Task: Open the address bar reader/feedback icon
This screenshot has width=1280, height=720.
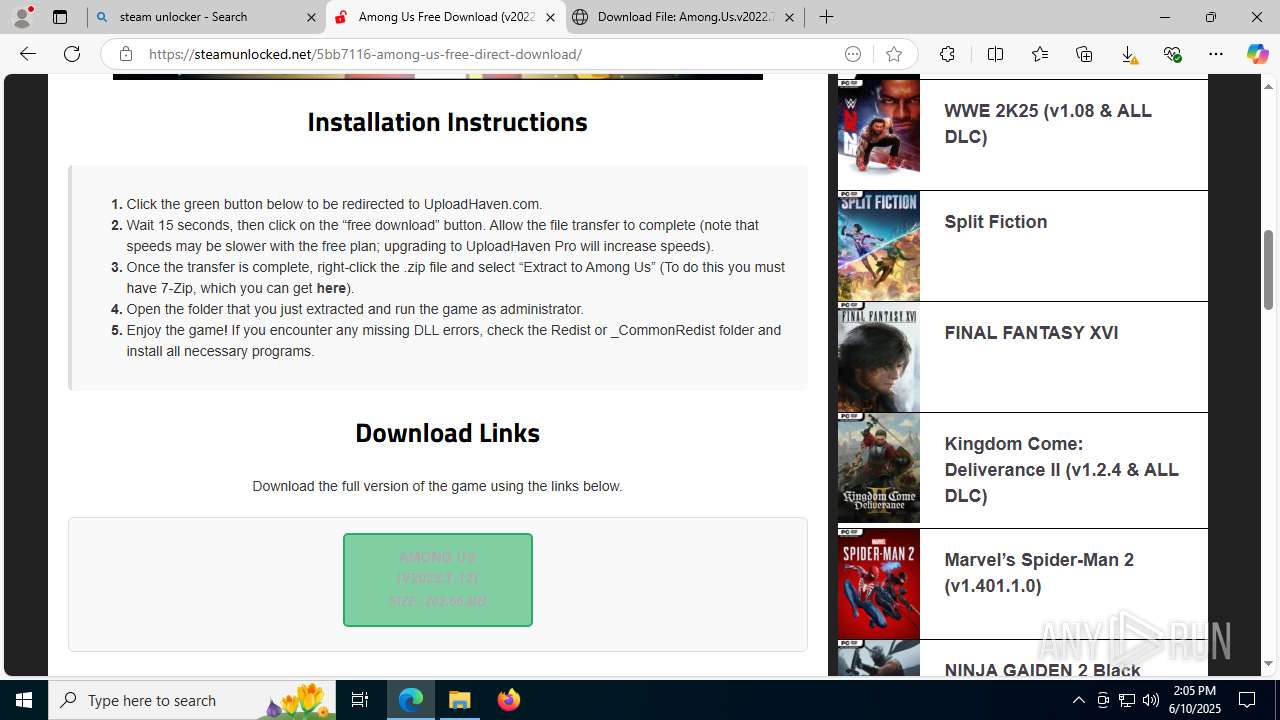Action: [x=853, y=54]
